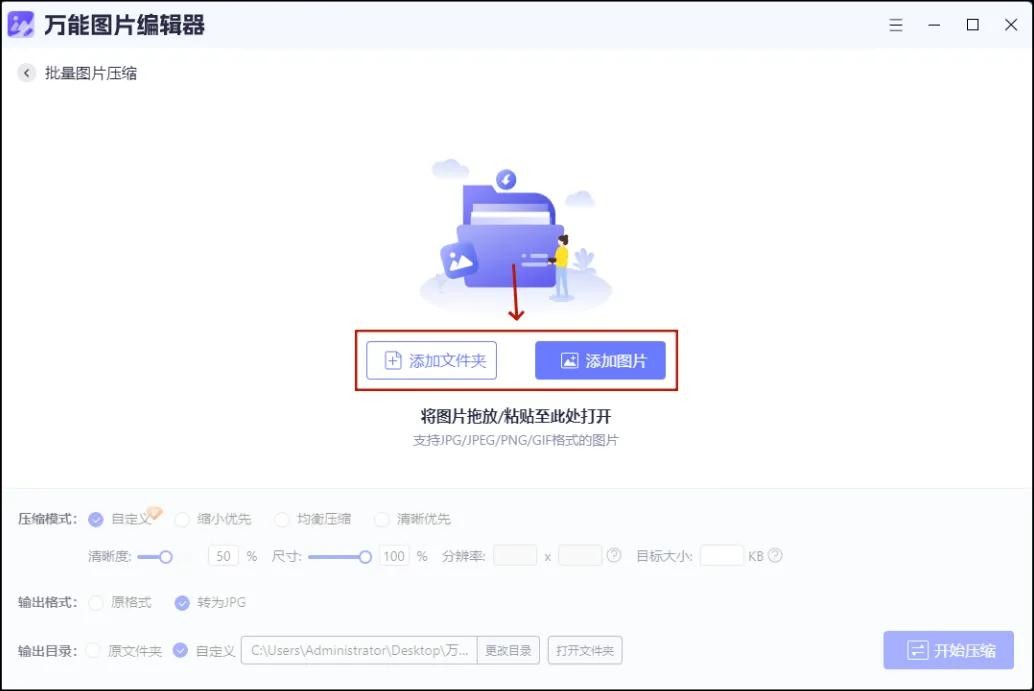This screenshot has width=1034, height=691.
Task: Maximize the application window
Action: pyautogui.click(x=972, y=25)
